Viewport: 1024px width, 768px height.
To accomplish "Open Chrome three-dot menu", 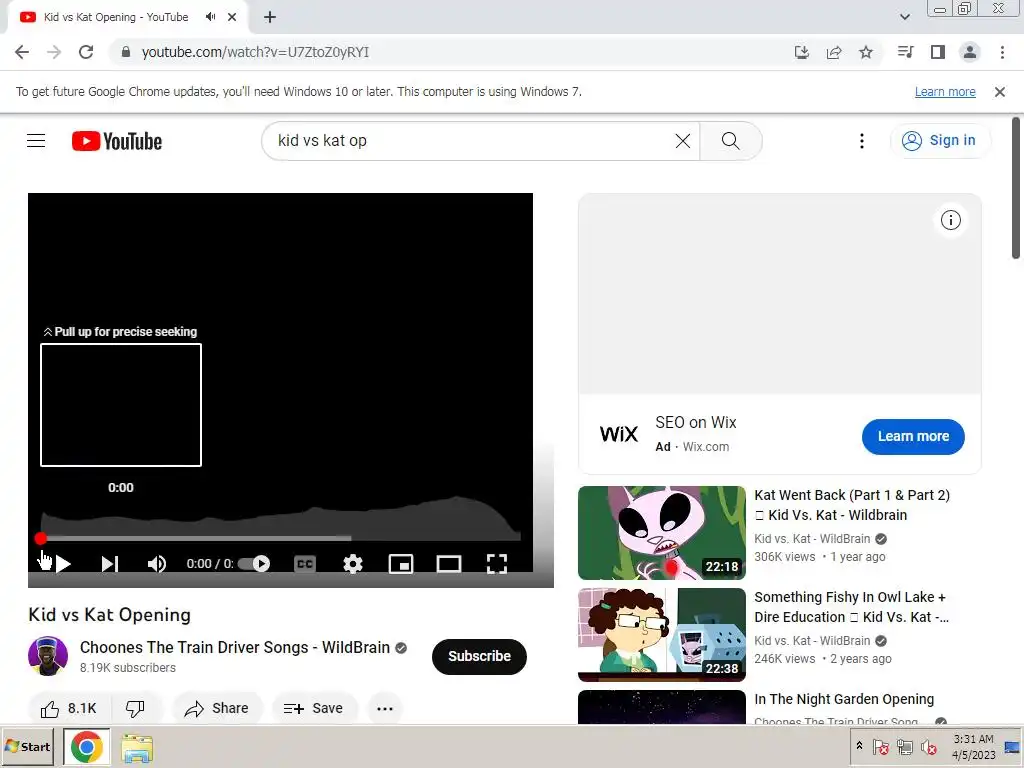I will [x=1002, y=52].
